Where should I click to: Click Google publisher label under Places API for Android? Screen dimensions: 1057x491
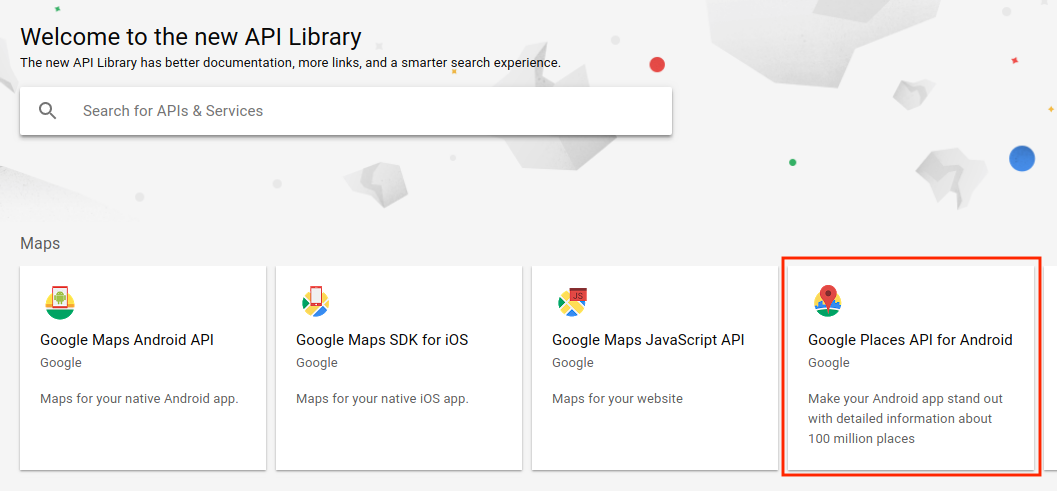pyautogui.click(x=829, y=363)
